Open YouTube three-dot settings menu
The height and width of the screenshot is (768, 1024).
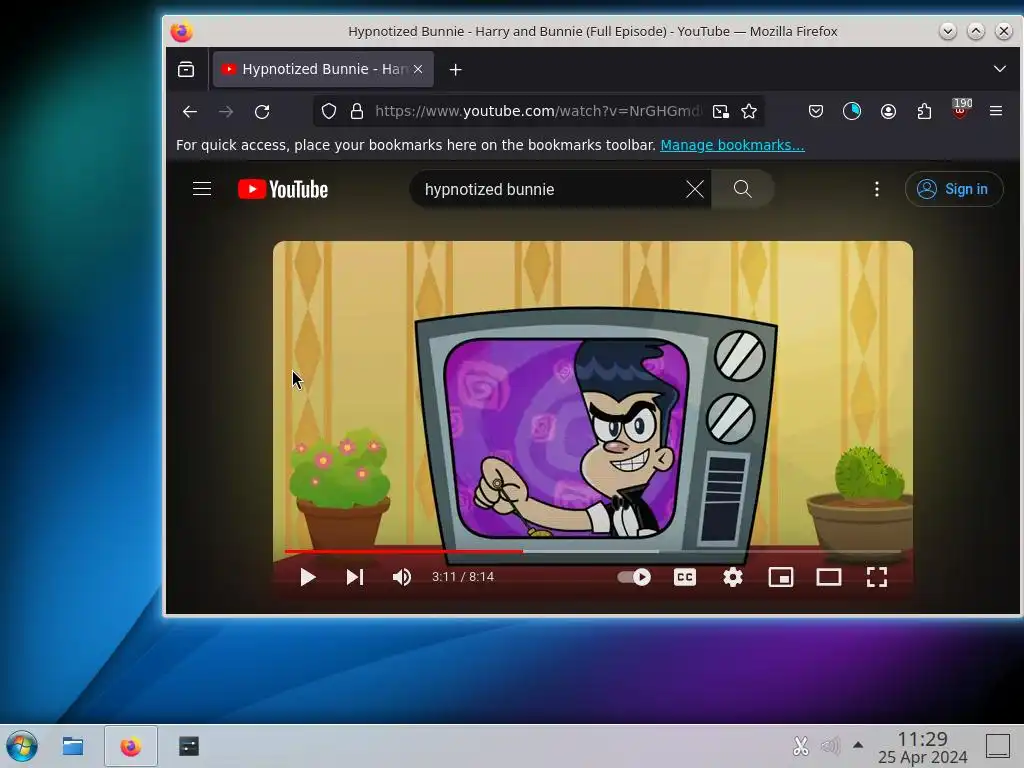877,189
